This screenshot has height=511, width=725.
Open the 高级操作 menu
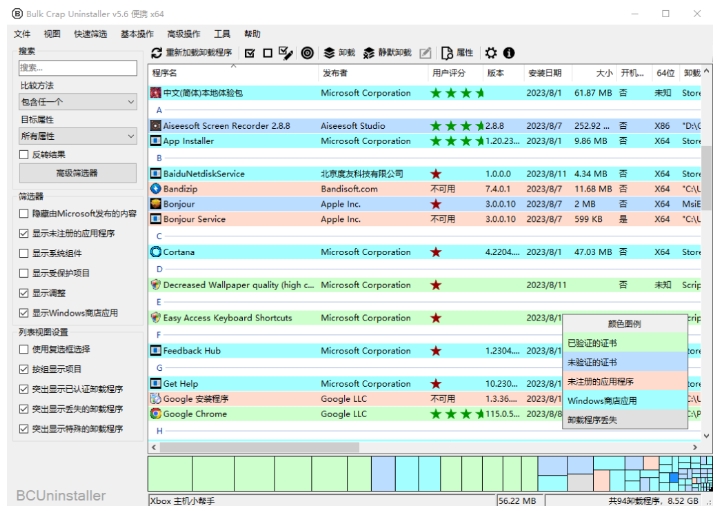tap(184, 34)
